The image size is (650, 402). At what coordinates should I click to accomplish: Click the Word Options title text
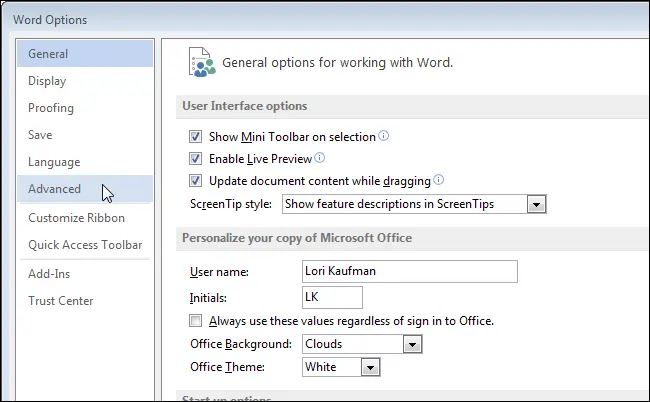pos(50,20)
